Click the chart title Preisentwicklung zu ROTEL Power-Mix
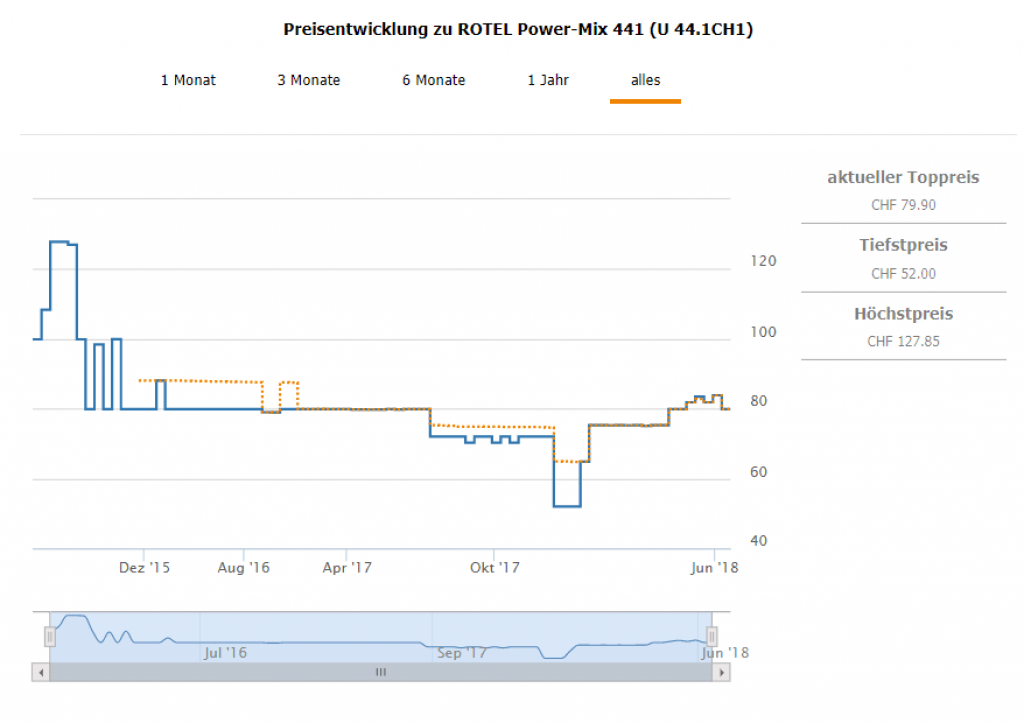 518,30
